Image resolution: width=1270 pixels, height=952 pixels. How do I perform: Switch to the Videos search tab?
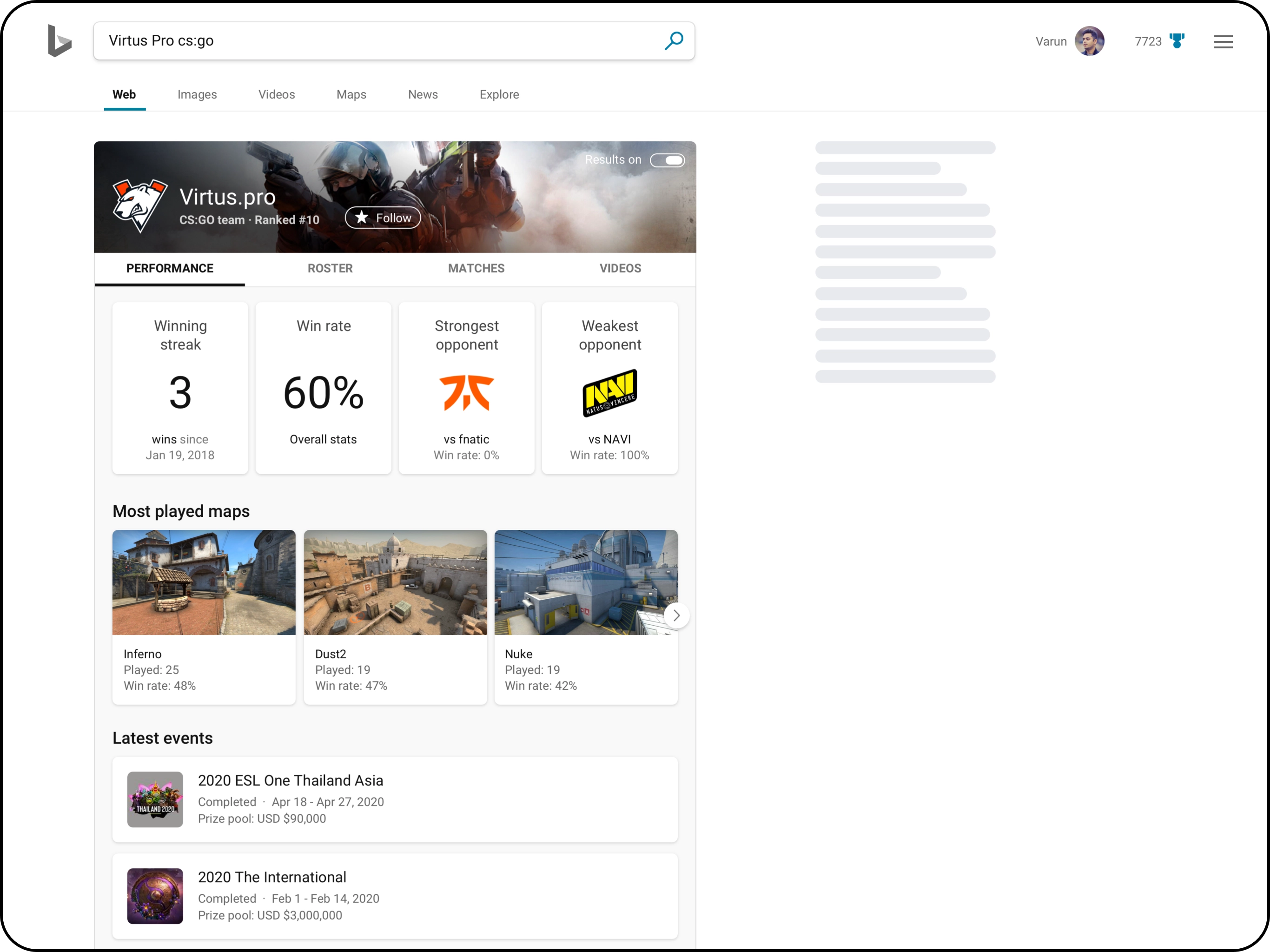[x=276, y=94]
